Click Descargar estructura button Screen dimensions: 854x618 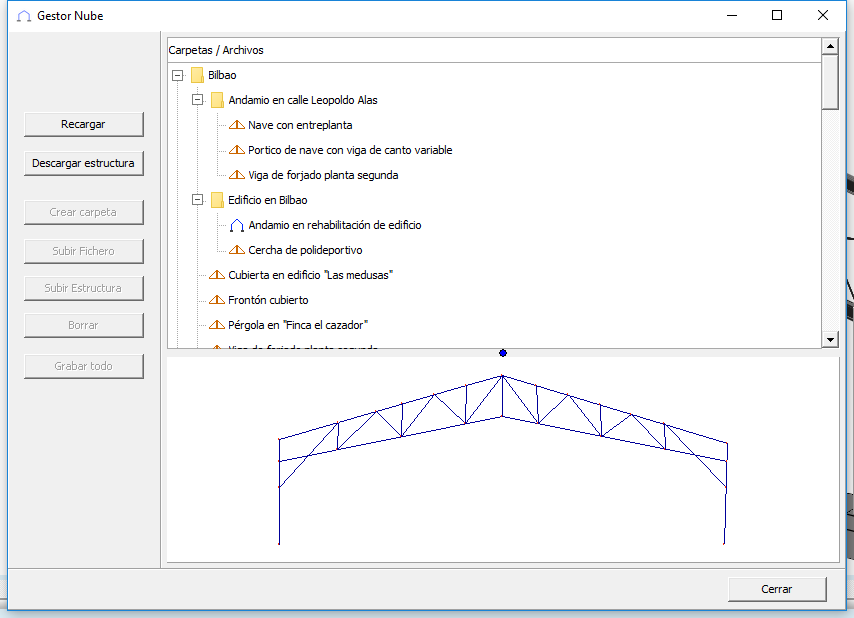[x=83, y=163]
